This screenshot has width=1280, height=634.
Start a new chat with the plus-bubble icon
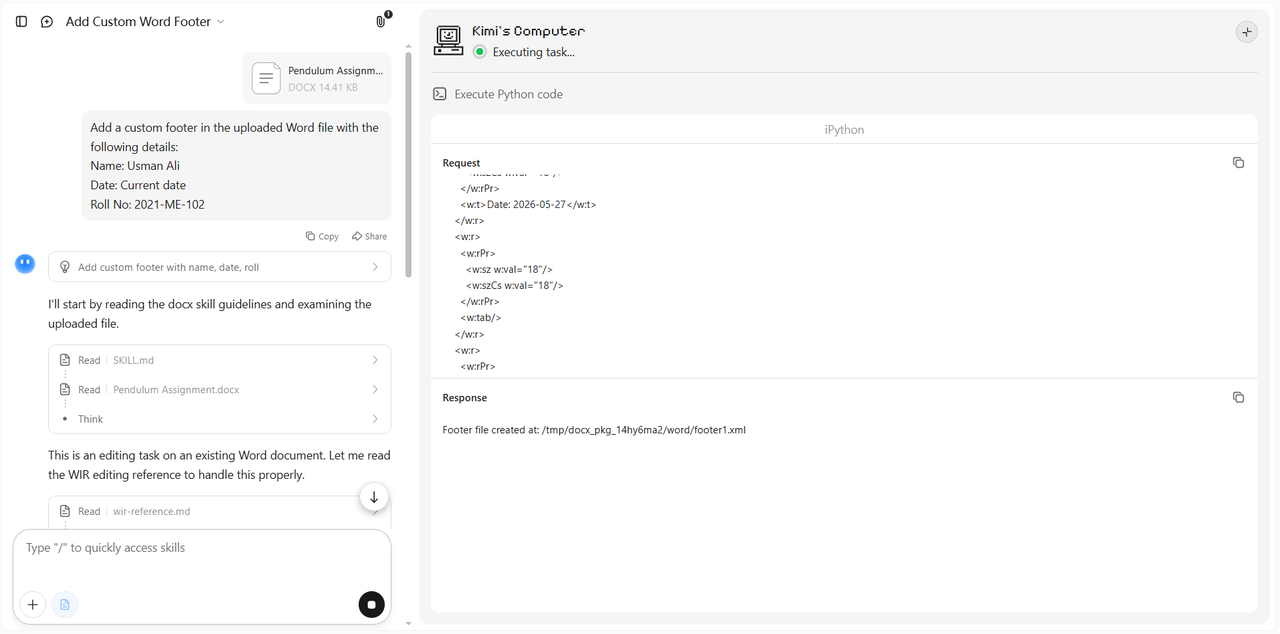tap(46, 21)
